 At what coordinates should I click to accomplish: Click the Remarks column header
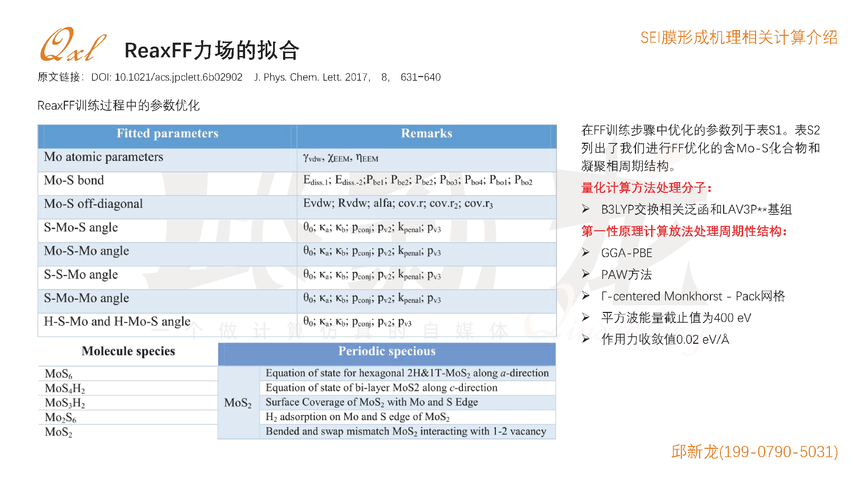(x=427, y=134)
